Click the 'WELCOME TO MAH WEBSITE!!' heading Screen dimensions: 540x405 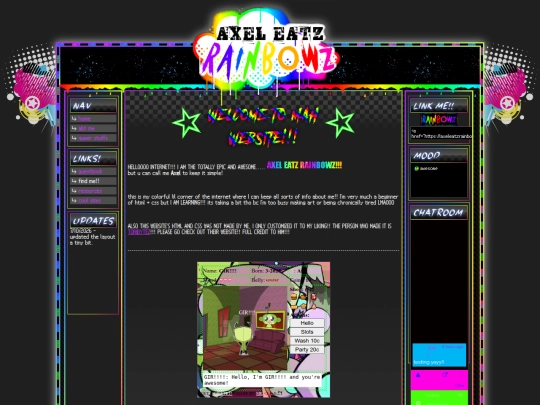coord(263,126)
